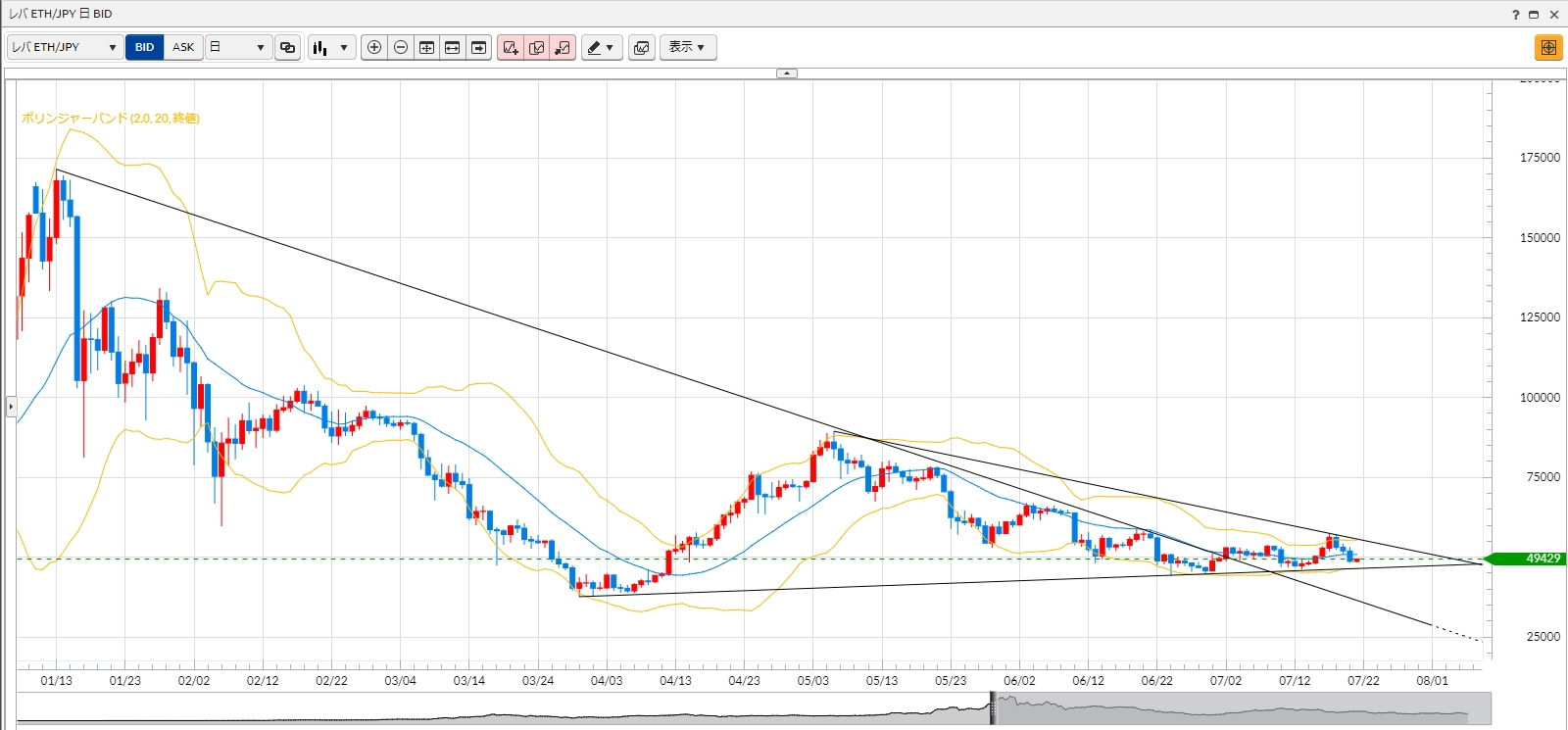1568x730 pixels.
Task: Open the pencil drawing tools menu
Action: pyautogui.click(x=601, y=47)
